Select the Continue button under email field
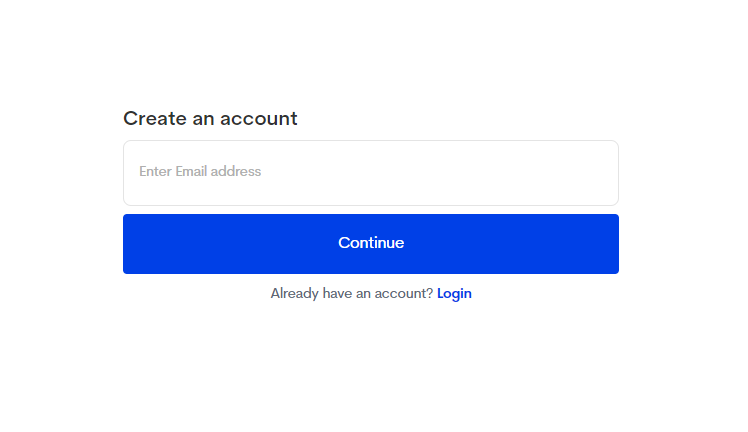 click(371, 244)
